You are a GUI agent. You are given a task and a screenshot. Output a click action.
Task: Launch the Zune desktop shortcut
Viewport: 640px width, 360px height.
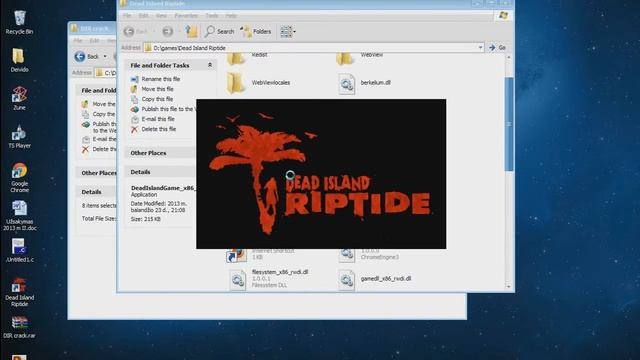(19, 98)
